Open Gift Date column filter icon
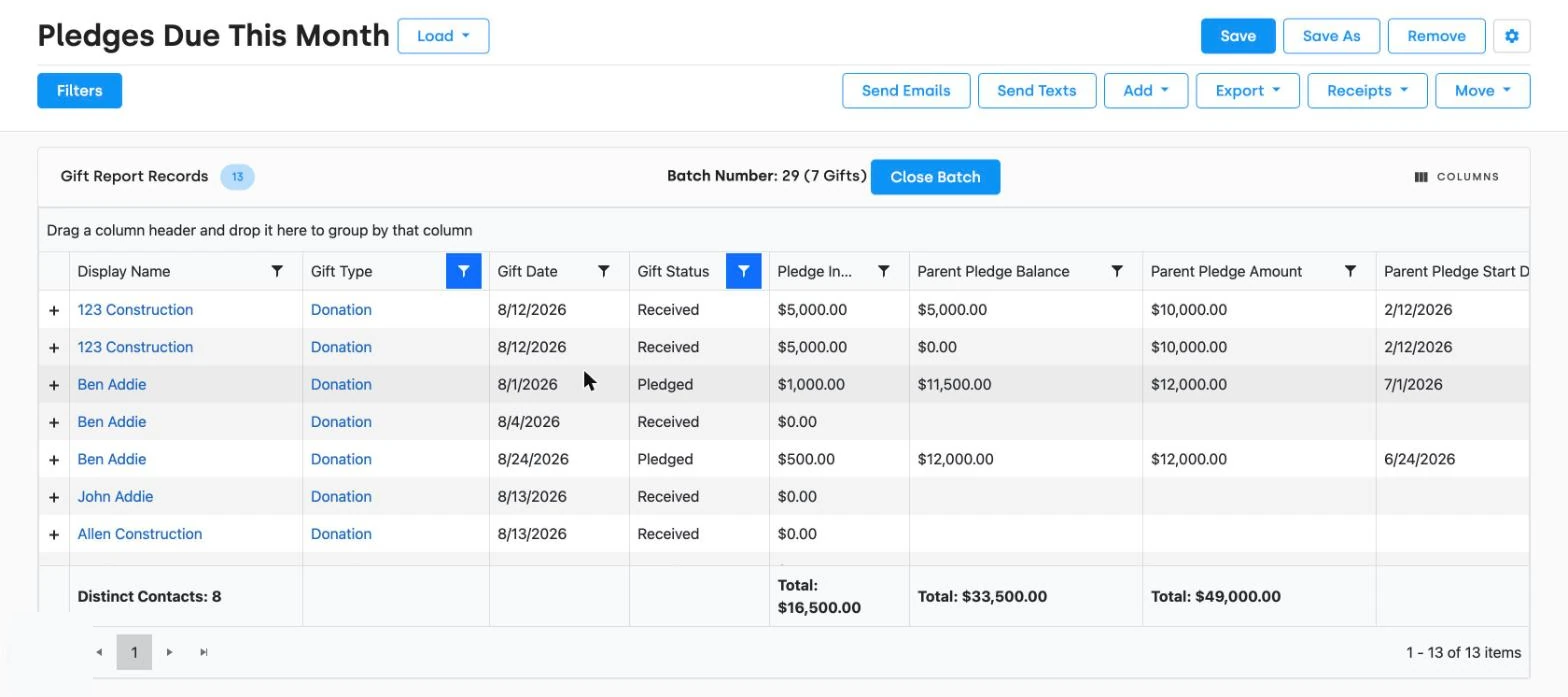The height and width of the screenshot is (697, 1568). [604, 271]
